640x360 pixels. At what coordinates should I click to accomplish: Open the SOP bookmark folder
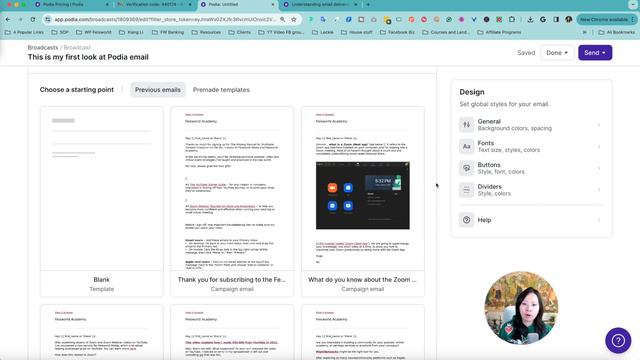(x=60, y=32)
